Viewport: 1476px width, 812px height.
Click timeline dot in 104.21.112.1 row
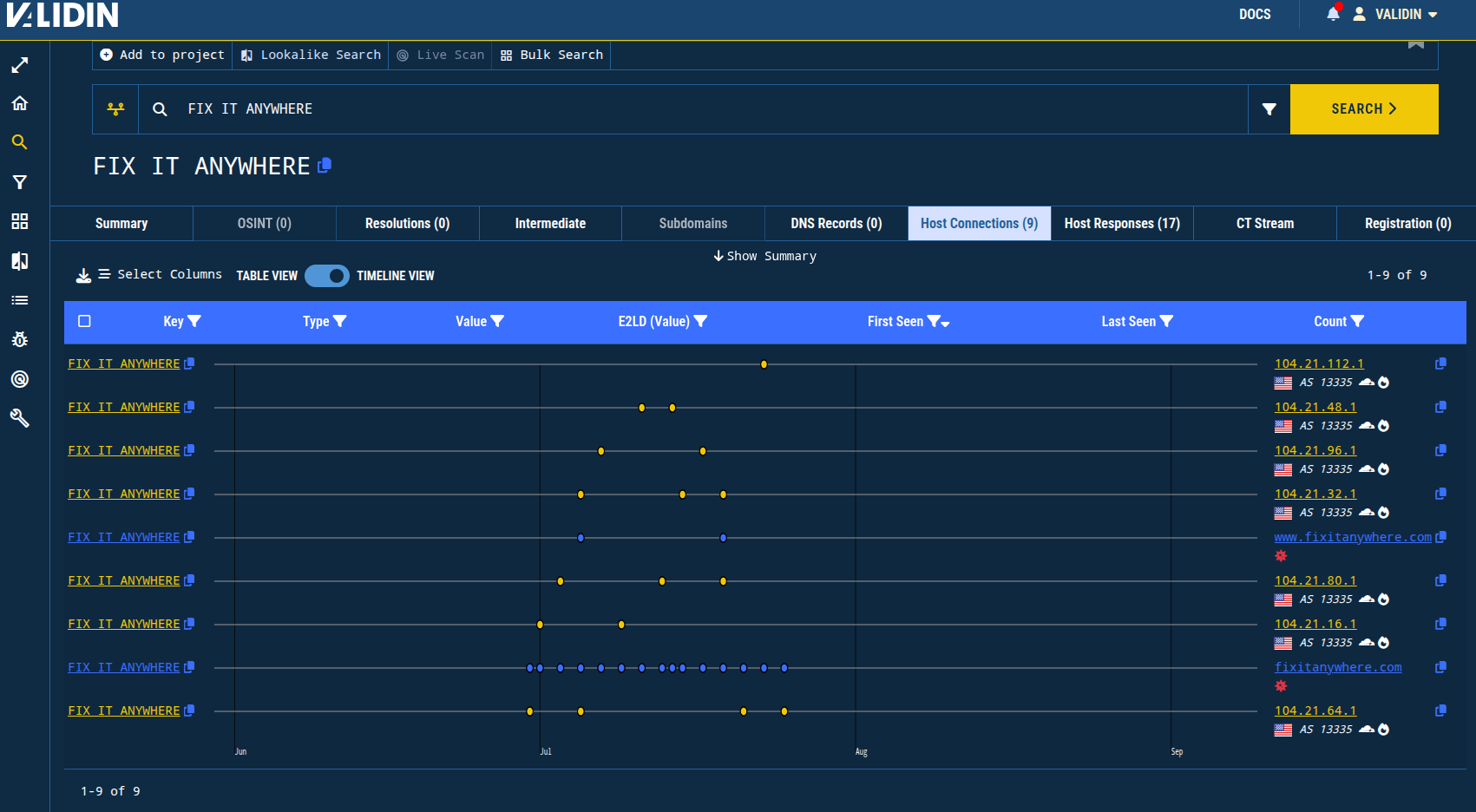click(x=764, y=364)
